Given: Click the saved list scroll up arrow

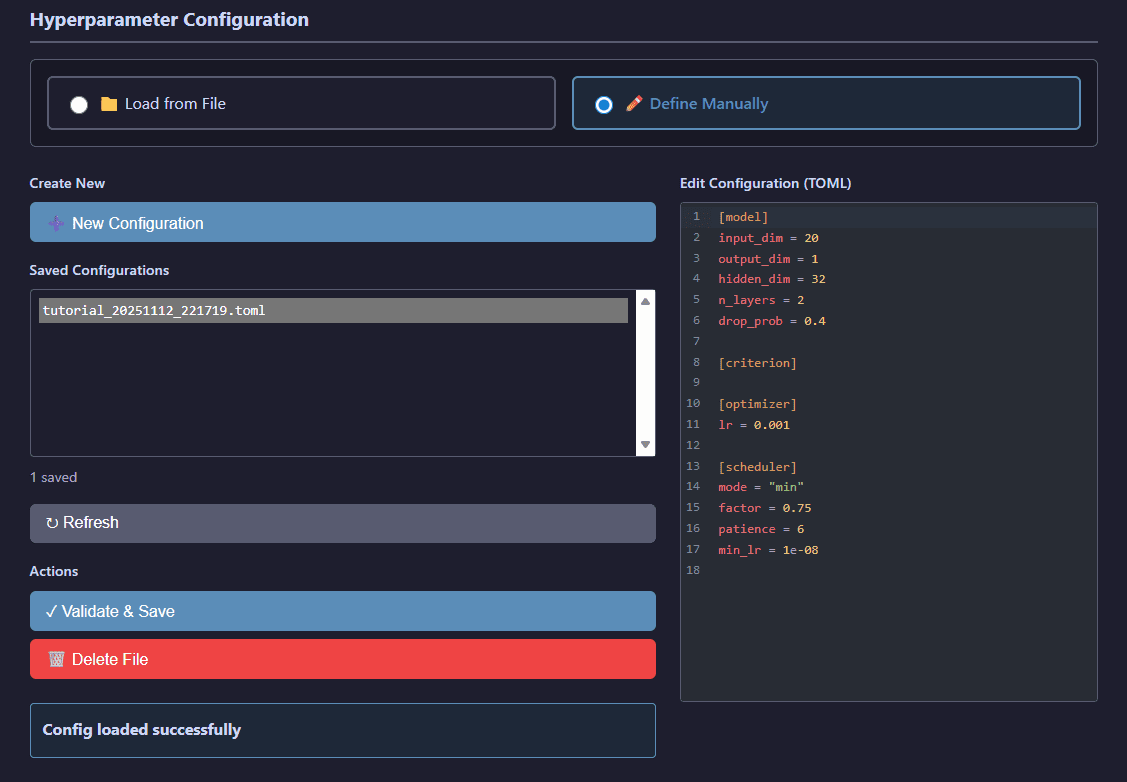Looking at the screenshot, I should click(x=645, y=302).
